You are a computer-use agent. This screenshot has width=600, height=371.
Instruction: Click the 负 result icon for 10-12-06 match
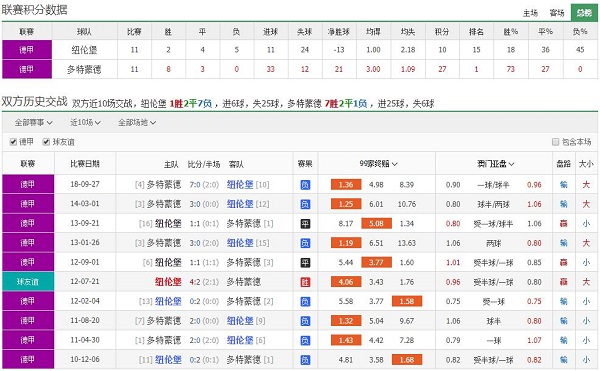tap(305, 360)
